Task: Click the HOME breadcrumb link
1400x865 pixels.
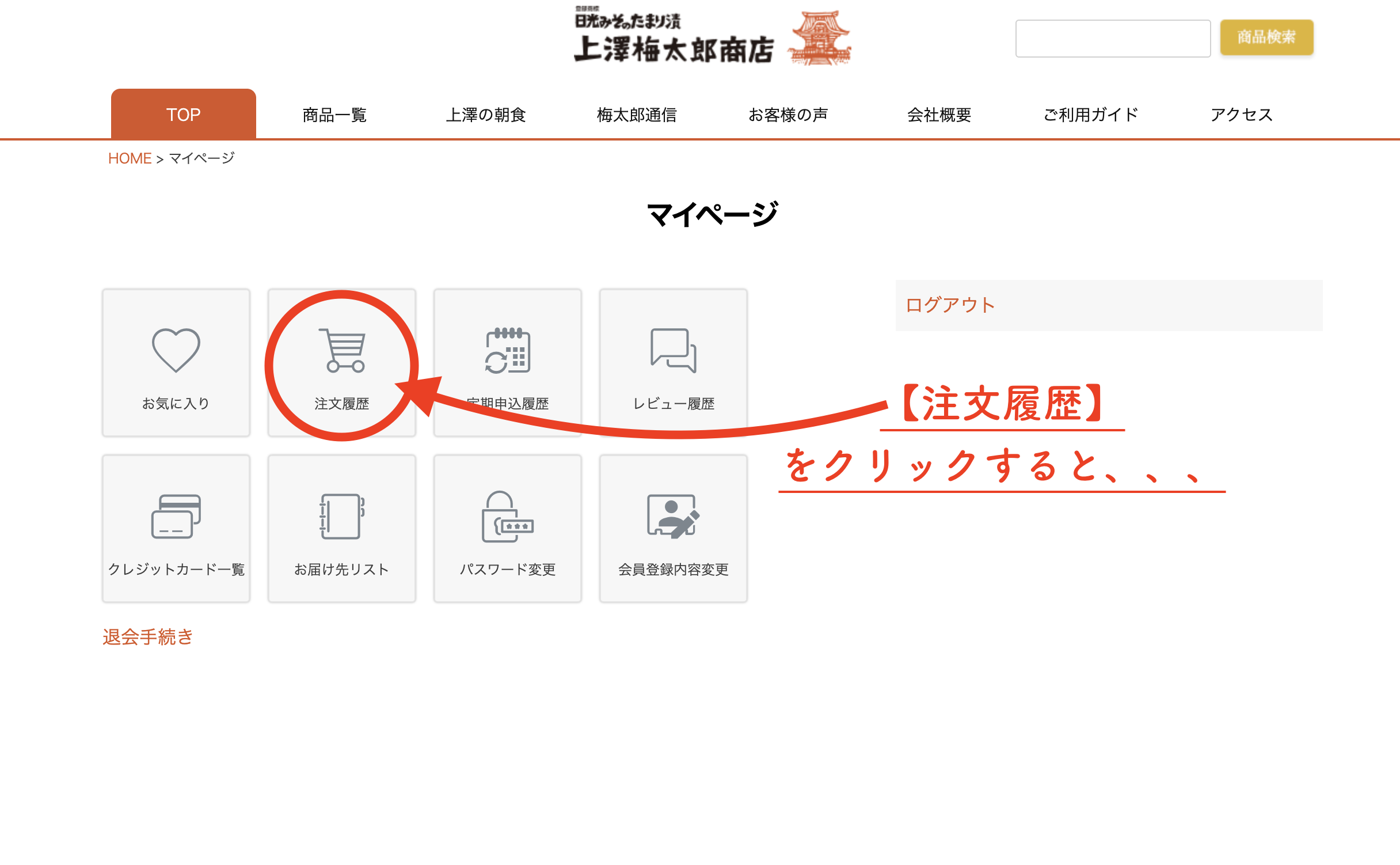Action: tap(130, 158)
